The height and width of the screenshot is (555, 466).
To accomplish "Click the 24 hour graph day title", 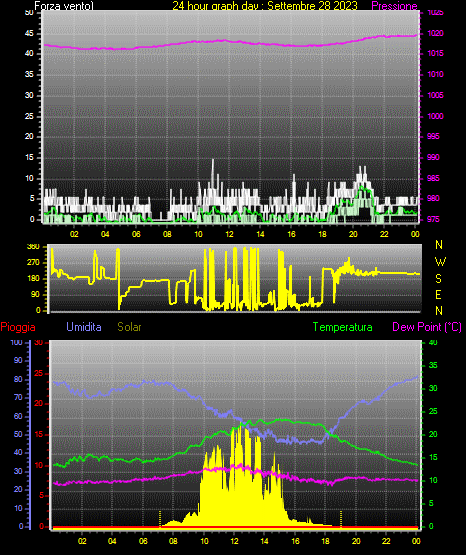I will point(265,6).
